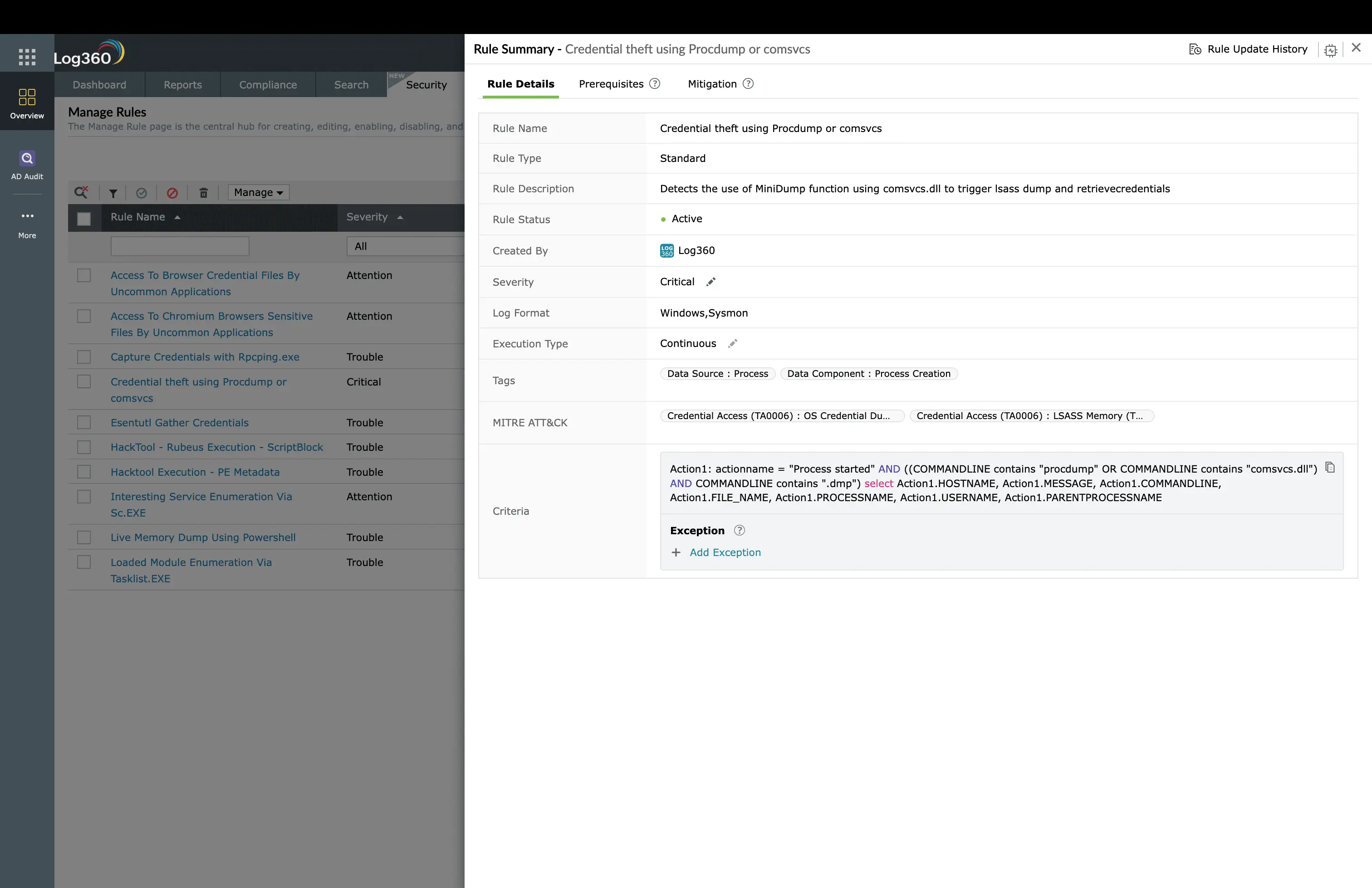Open the Dashboard tab
This screenshot has width=1372, height=888.
click(99, 85)
